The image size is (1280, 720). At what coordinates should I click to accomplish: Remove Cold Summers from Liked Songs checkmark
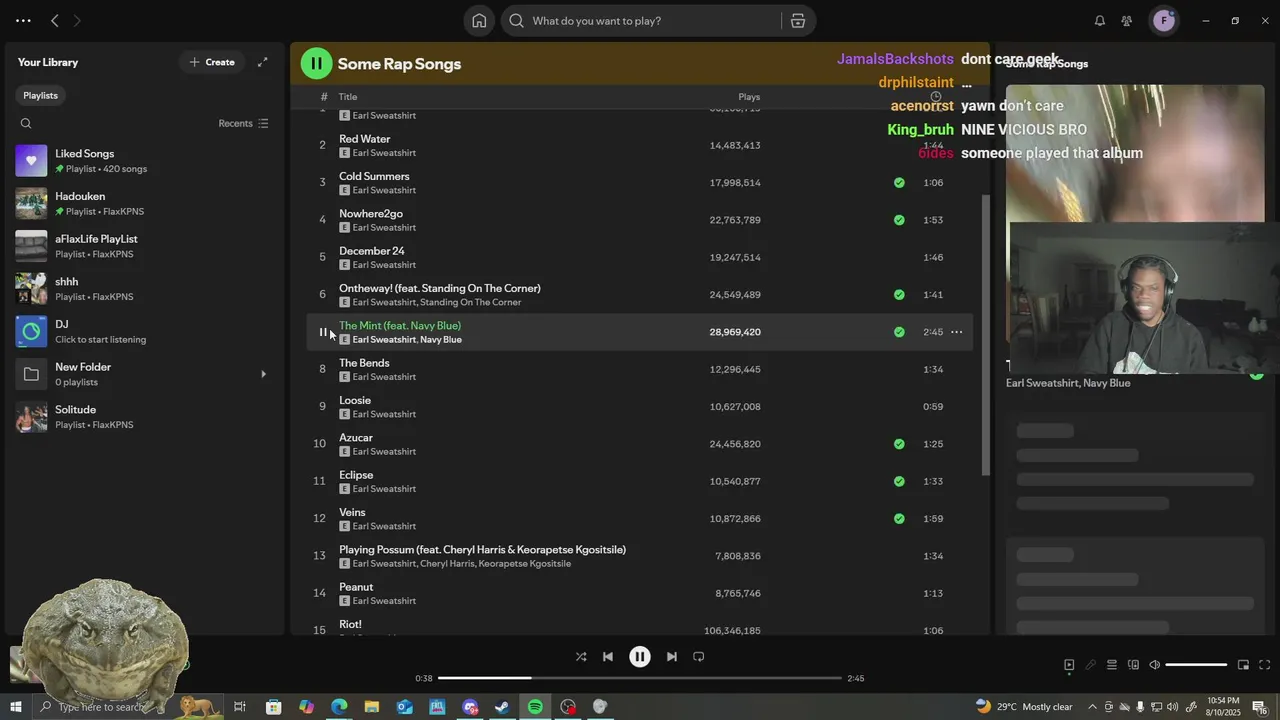[x=899, y=183]
